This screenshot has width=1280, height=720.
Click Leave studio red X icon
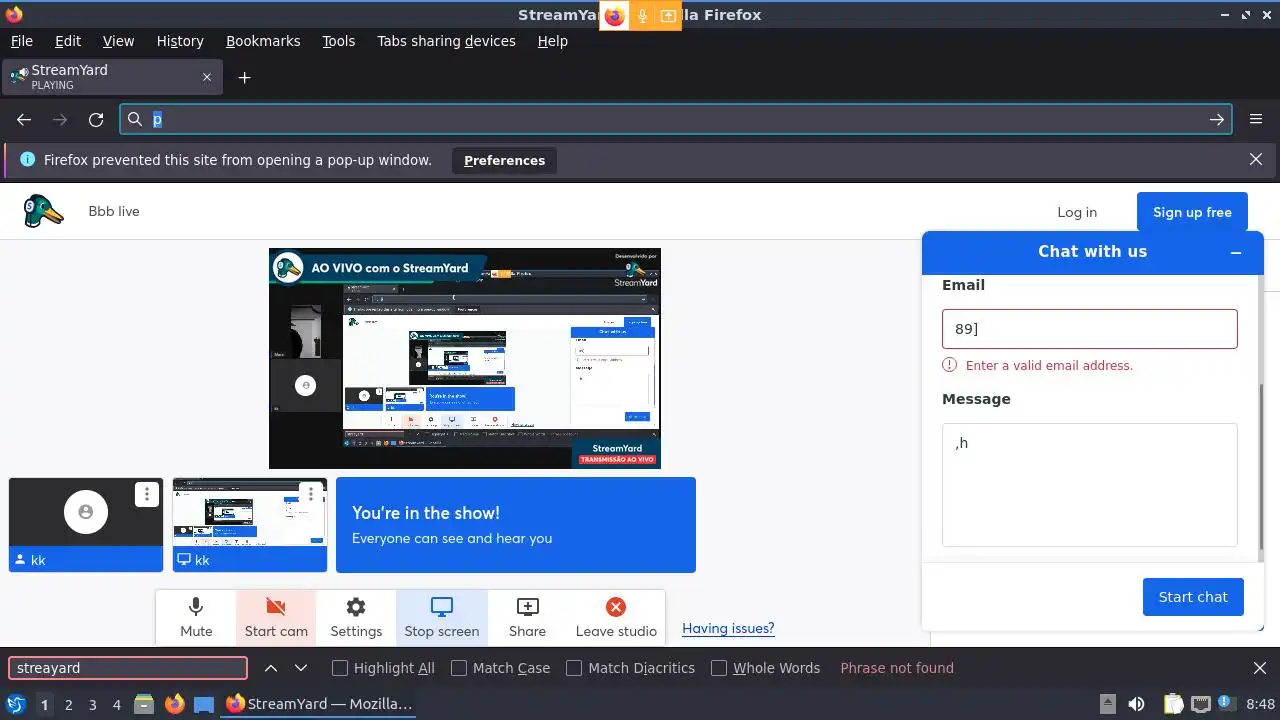tap(616, 606)
